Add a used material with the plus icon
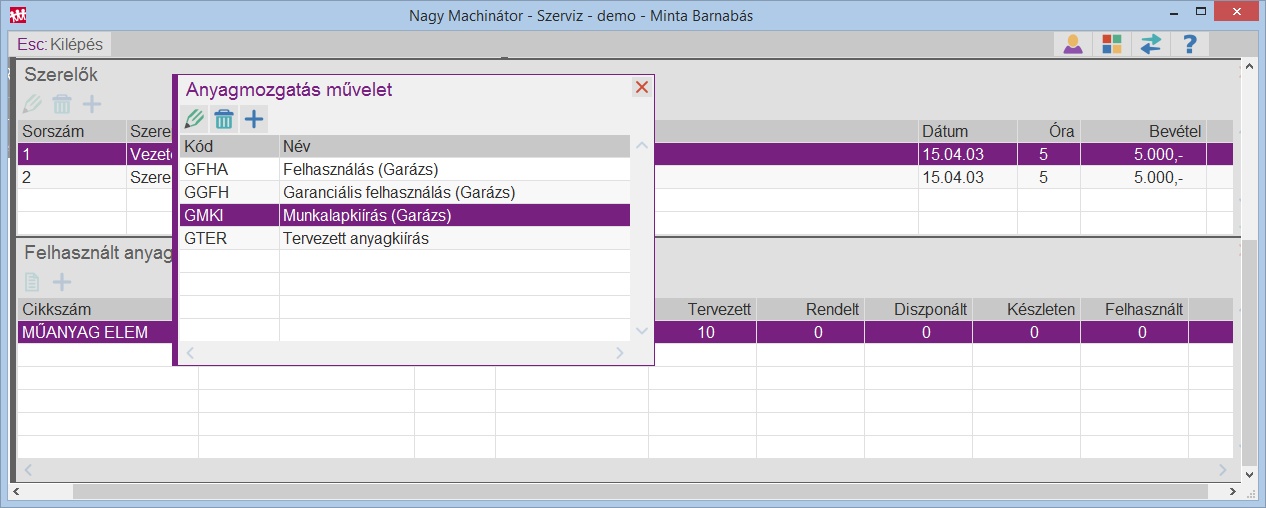Viewport: 1266px width, 508px height. pyautogui.click(x=62, y=283)
